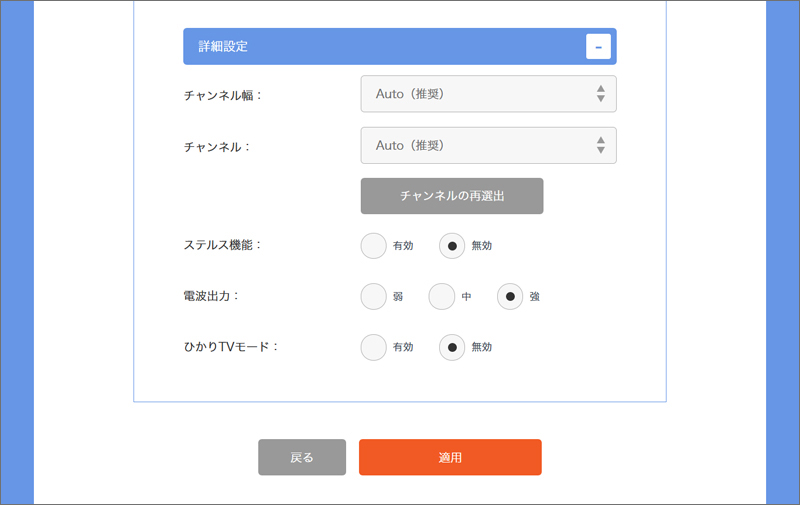Enable ひかりTVモード with 有効 radio
Viewport: 800px width, 505px height.
pos(373,347)
